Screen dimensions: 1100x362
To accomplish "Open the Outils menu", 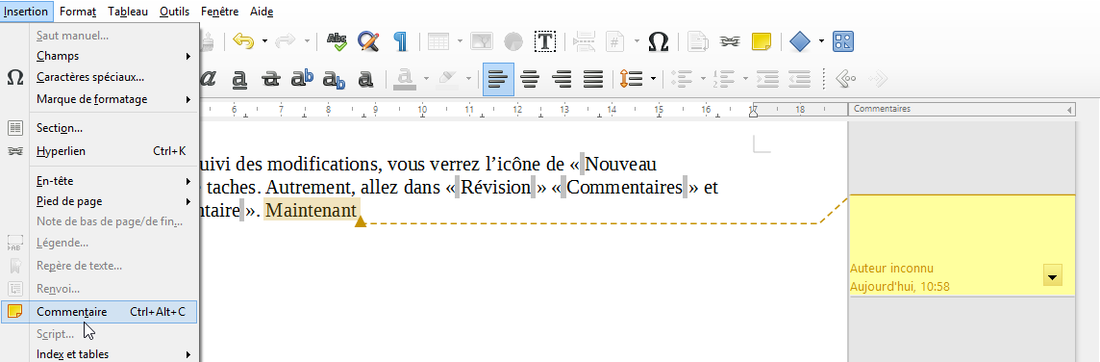I will (174, 11).
